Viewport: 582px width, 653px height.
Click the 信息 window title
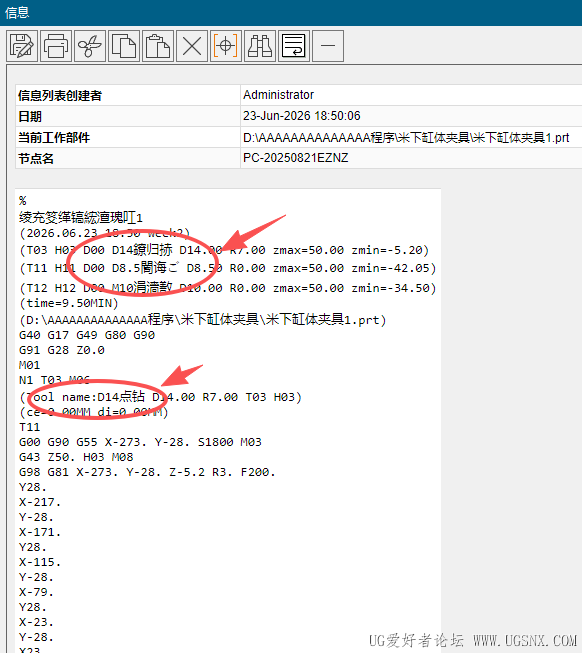17,12
